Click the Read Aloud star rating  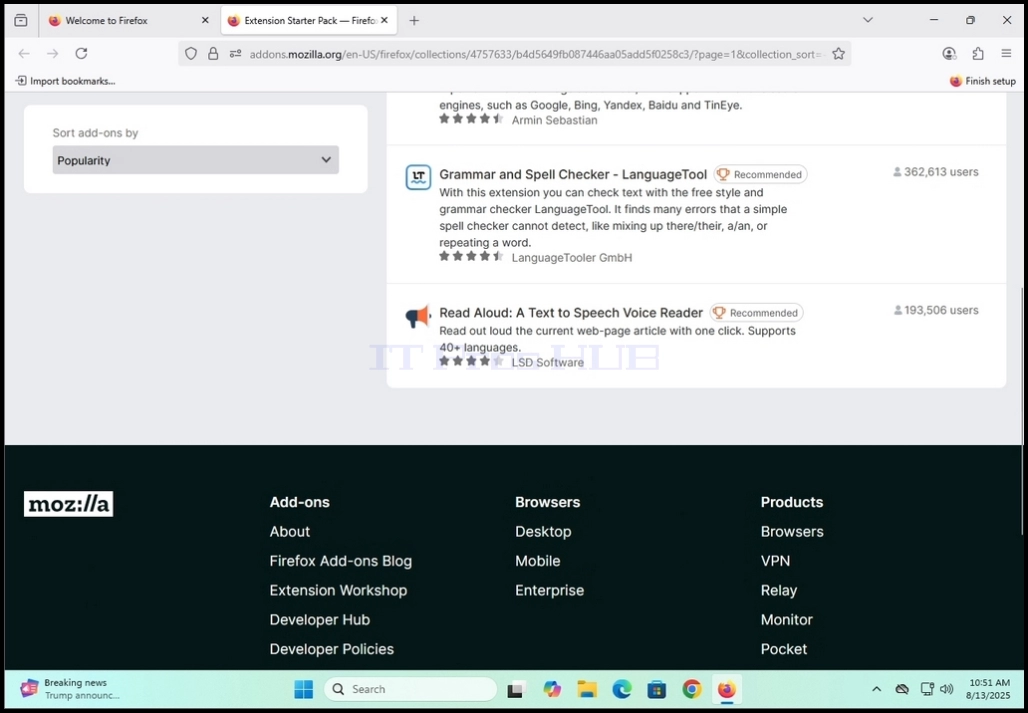(x=471, y=361)
